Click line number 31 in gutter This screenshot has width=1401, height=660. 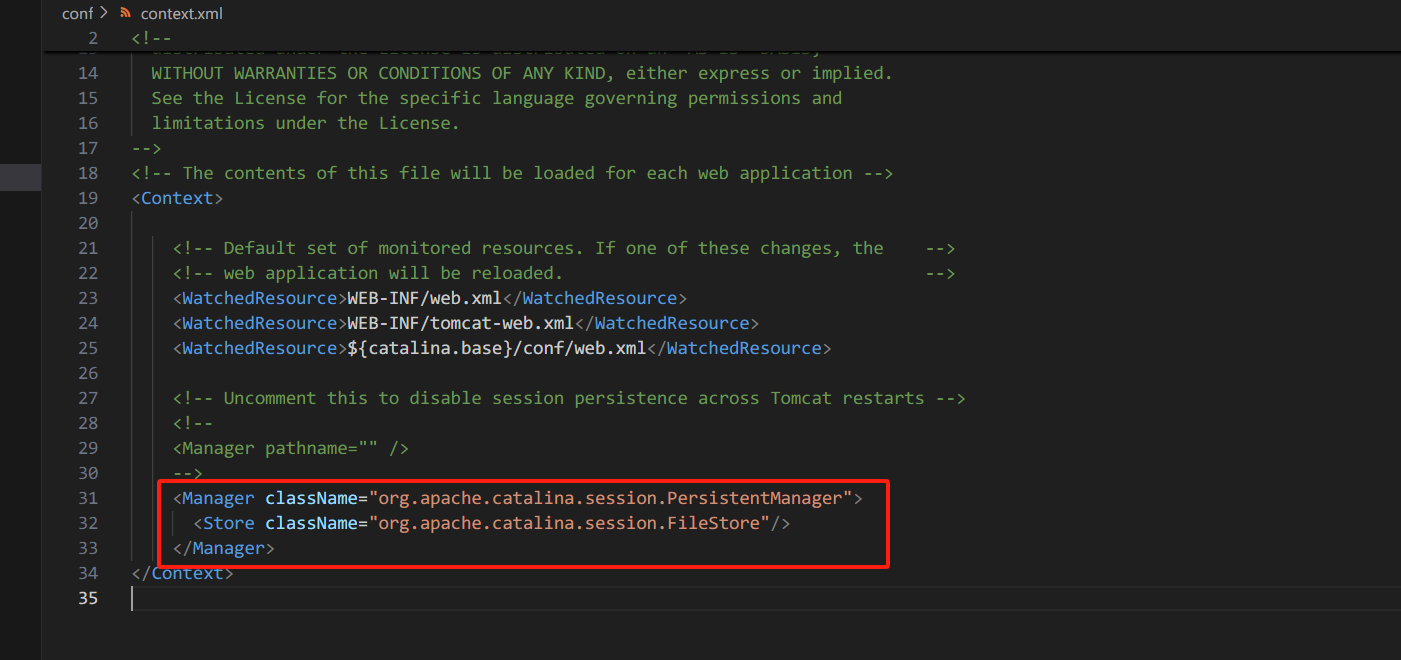click(x=88, y=498)
